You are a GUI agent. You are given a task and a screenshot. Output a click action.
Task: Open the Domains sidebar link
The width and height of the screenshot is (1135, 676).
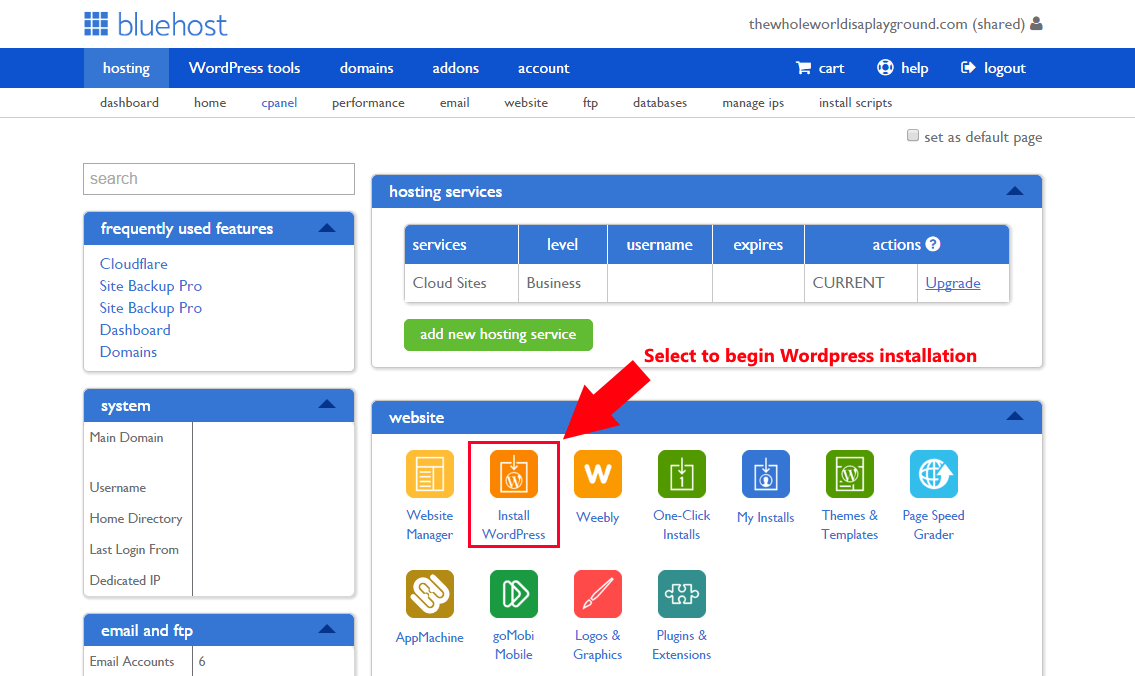(x=128, y=352)
